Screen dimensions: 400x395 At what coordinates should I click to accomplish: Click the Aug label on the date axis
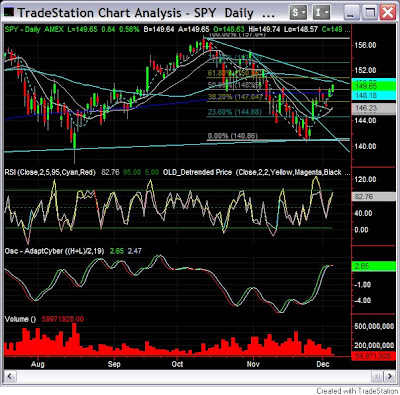click(x=38, y=364)
